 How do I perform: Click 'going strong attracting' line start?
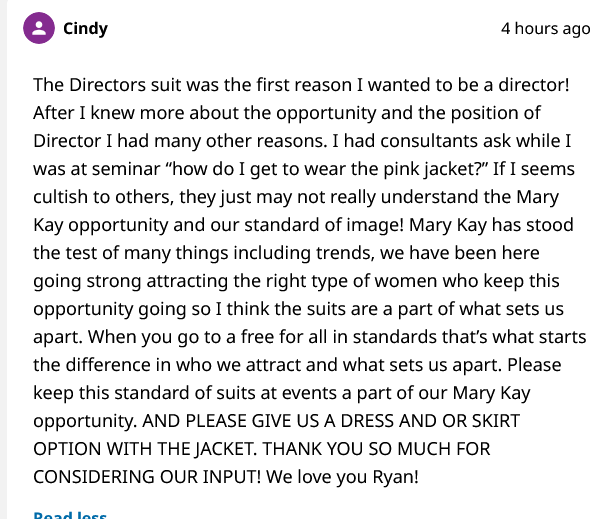(130, 281)
